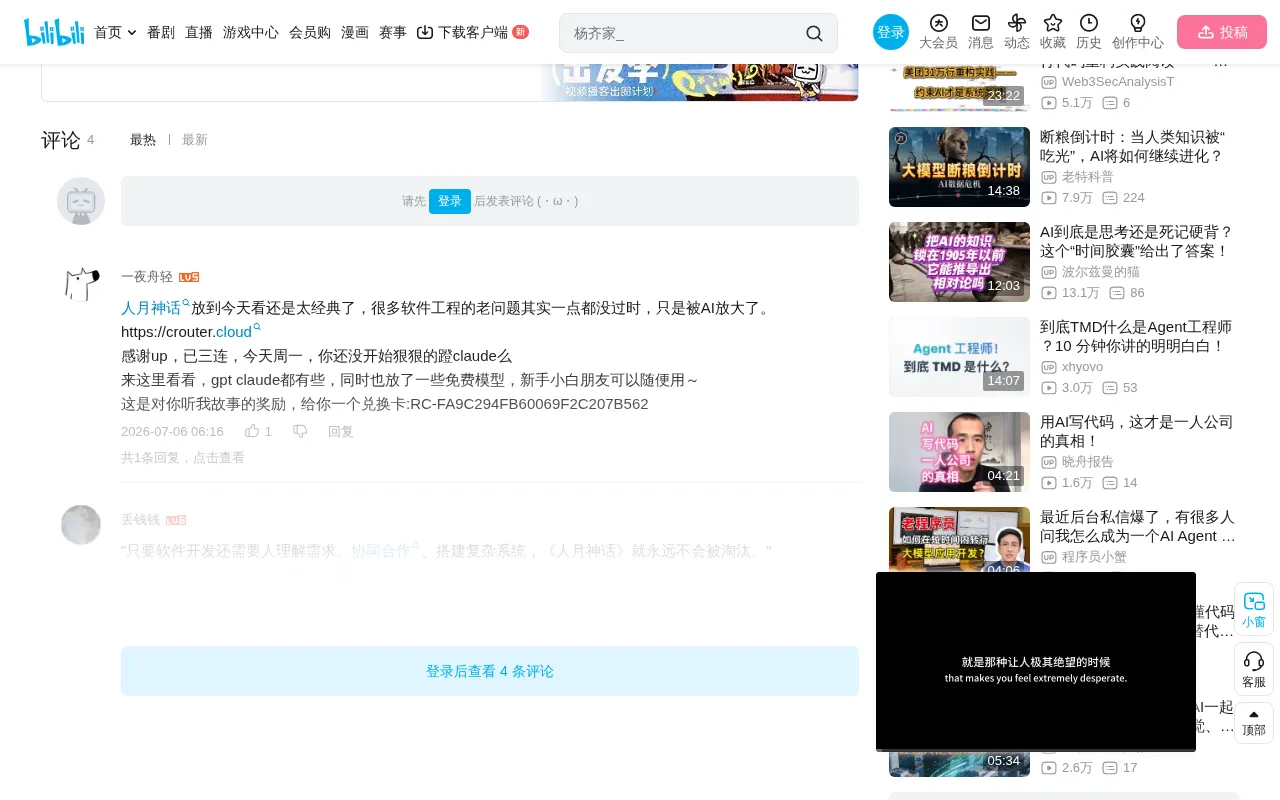
Task: Go back to top with 顶部
Action: (1254, 723)
